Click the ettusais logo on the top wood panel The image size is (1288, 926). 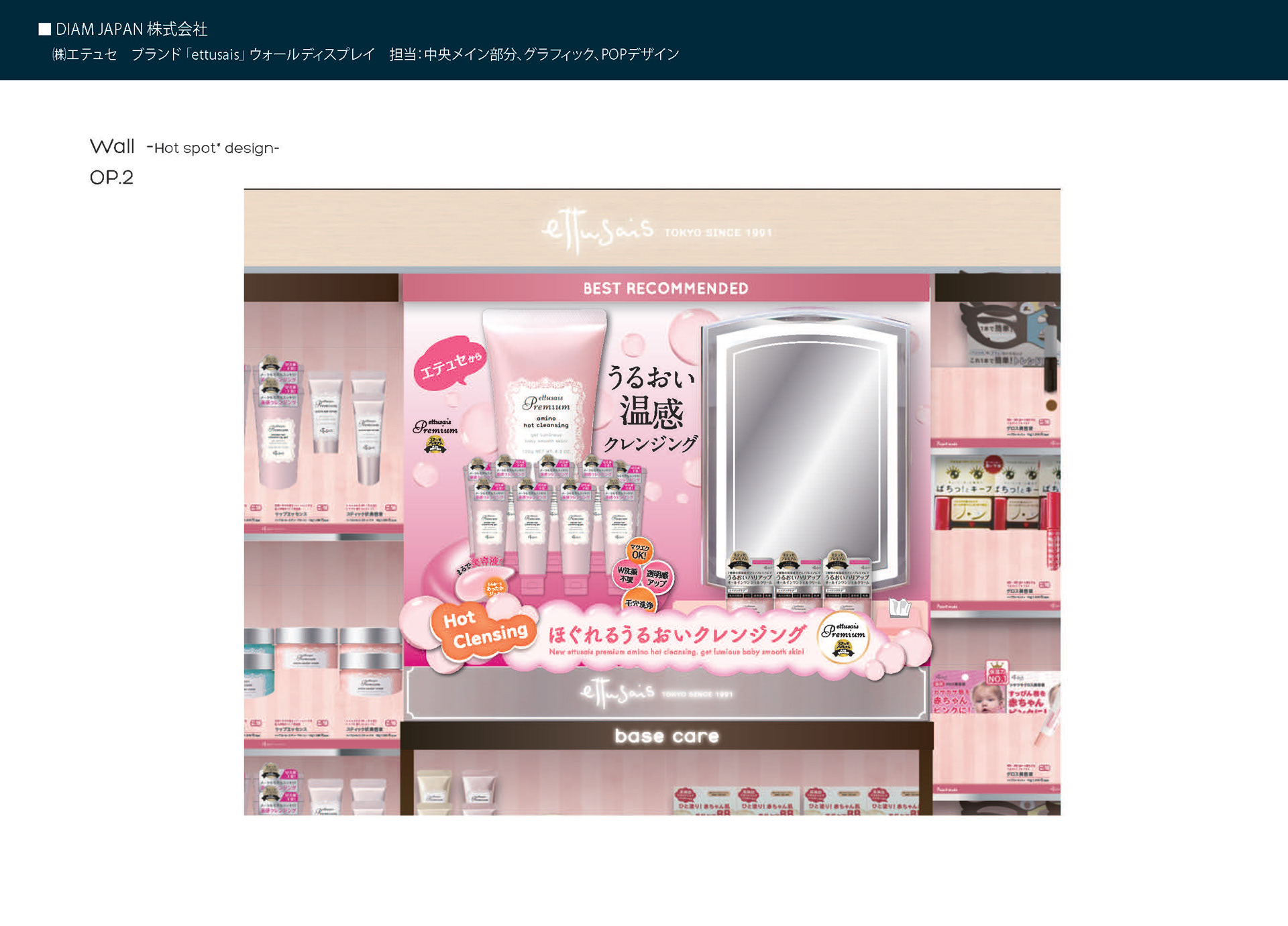tap(597, 230)
